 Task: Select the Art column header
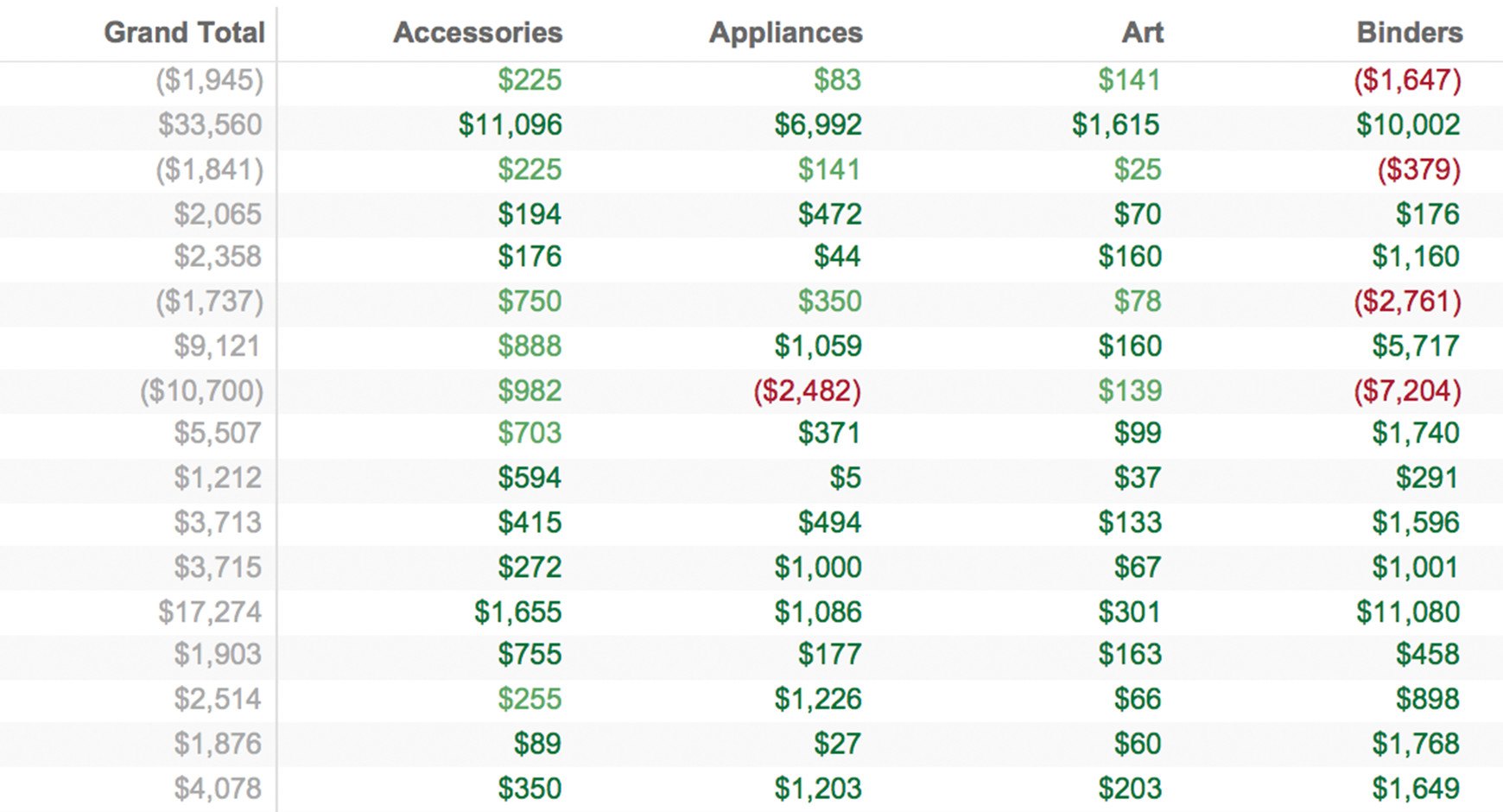tap(1142, 33)
